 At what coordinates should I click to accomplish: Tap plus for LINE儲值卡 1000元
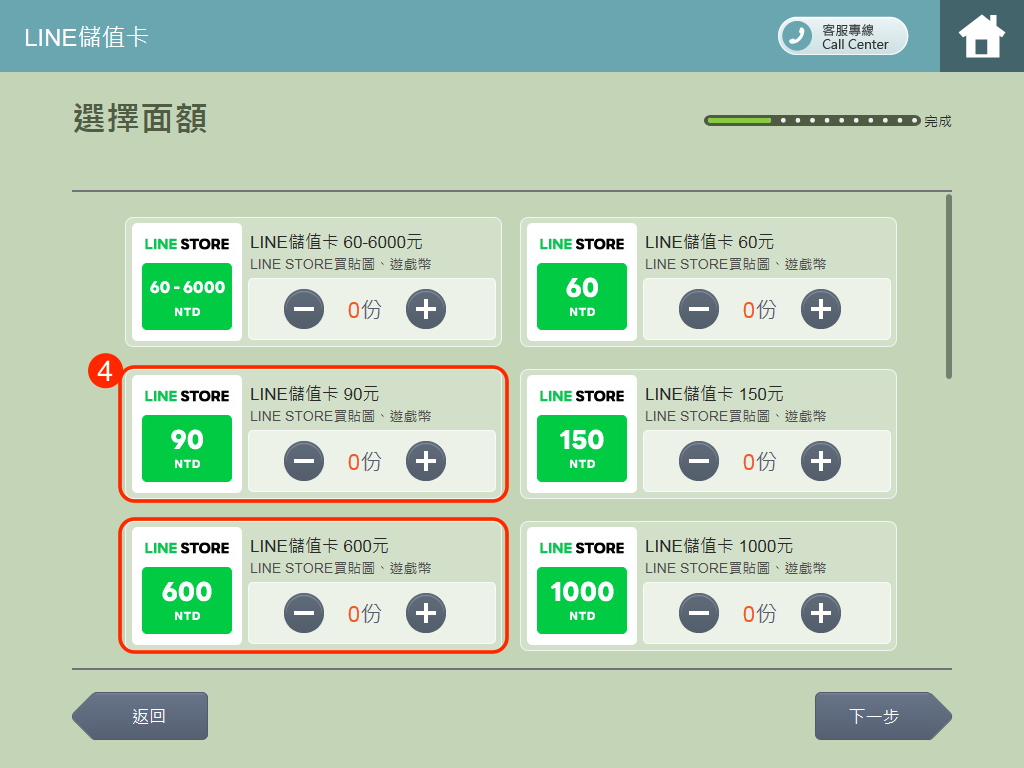coord(821,613)
